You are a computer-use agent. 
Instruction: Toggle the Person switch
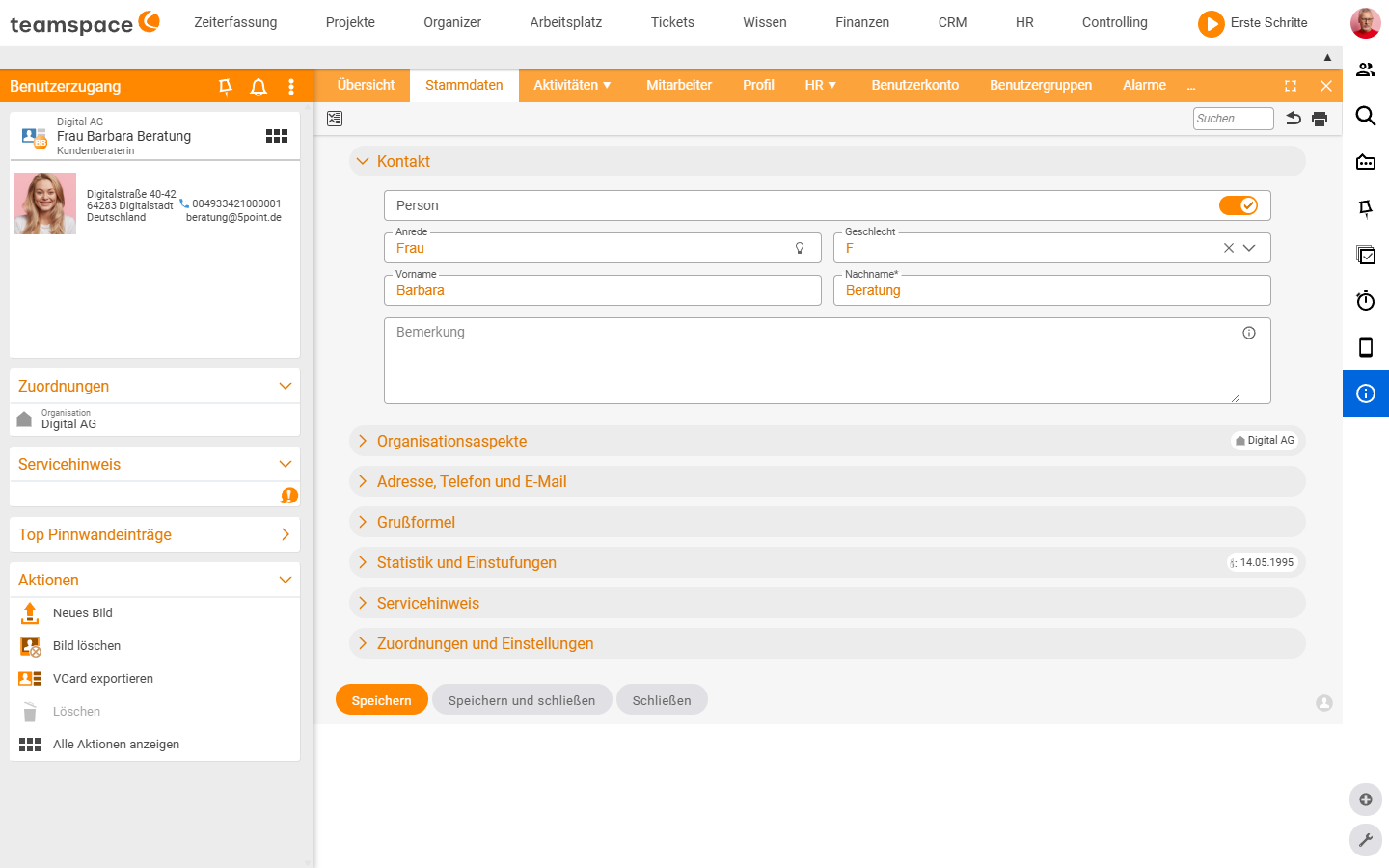click(x=1239, y=205)
